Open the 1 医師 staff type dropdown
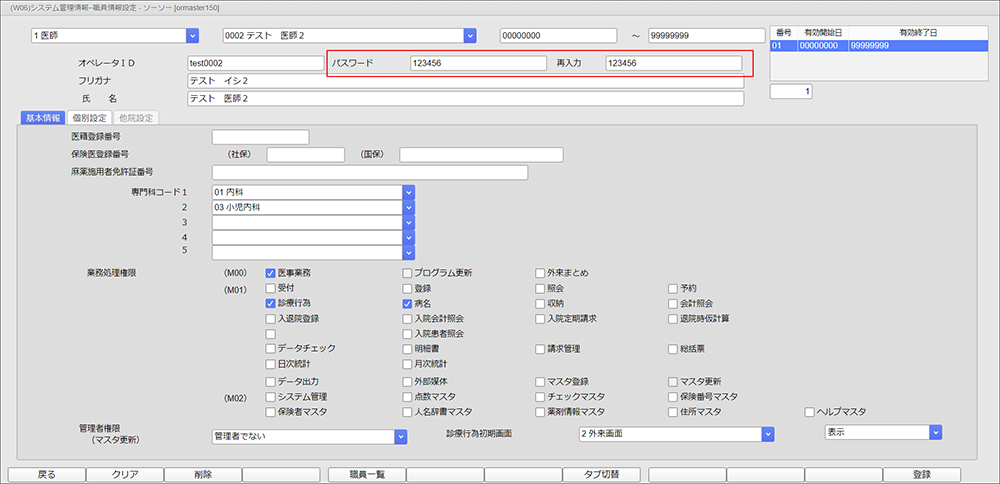Viewport: 1000px width, 484px height. [193, 36]
